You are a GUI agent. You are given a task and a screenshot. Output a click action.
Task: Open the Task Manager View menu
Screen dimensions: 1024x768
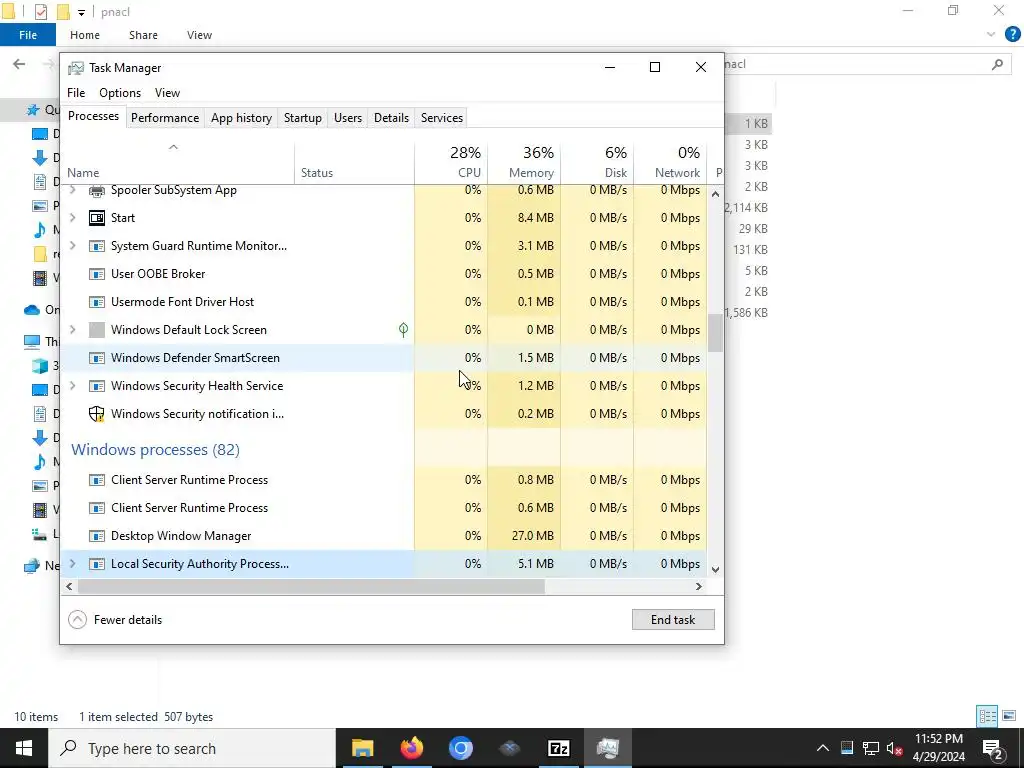pyautogui.click(x=167, y=93)
